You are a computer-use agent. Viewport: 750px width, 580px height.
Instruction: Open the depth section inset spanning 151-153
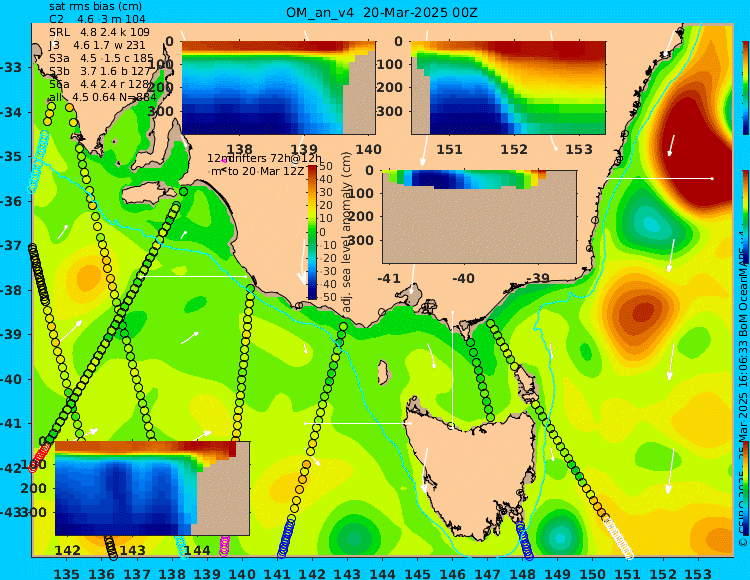tap(508, 88)
